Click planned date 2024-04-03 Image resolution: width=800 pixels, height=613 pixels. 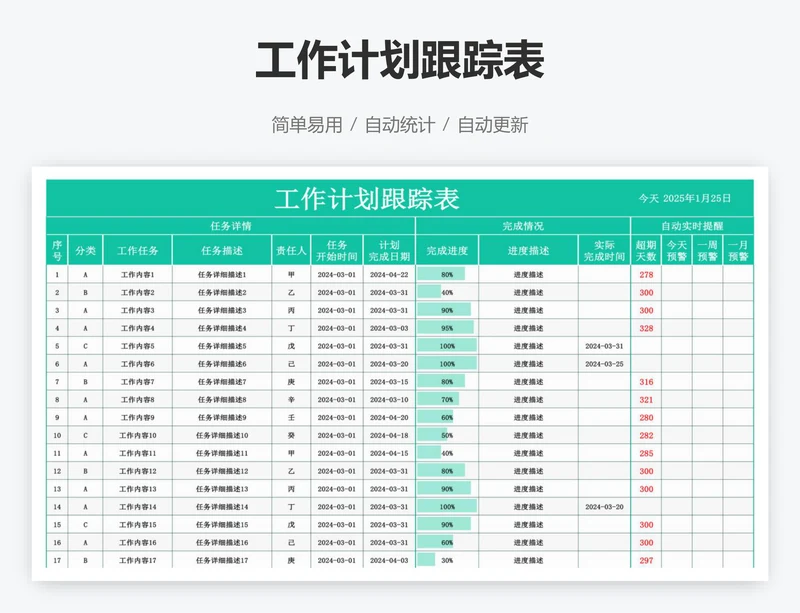pyautogui.click(x=389, y=560)
